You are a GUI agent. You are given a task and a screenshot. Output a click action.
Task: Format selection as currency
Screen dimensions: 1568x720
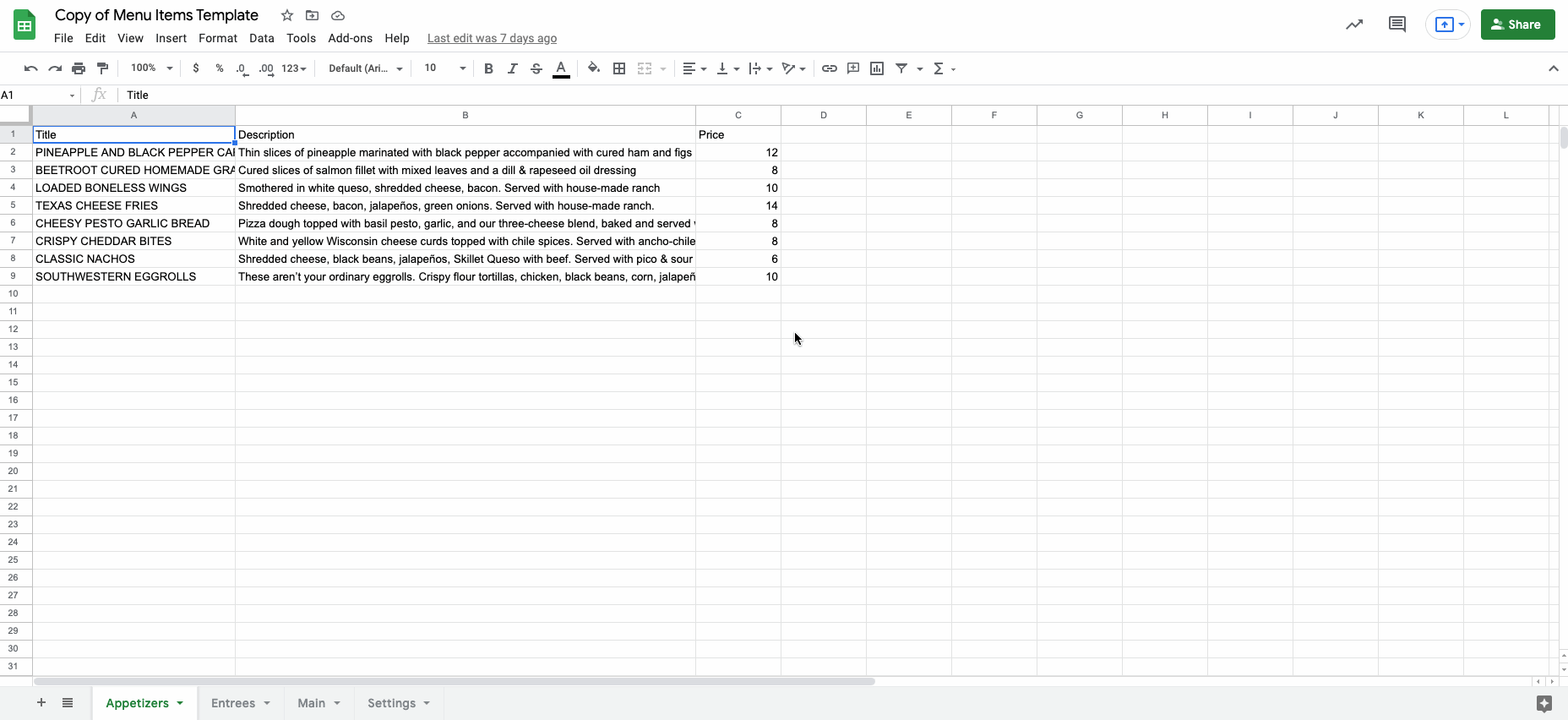196,68
